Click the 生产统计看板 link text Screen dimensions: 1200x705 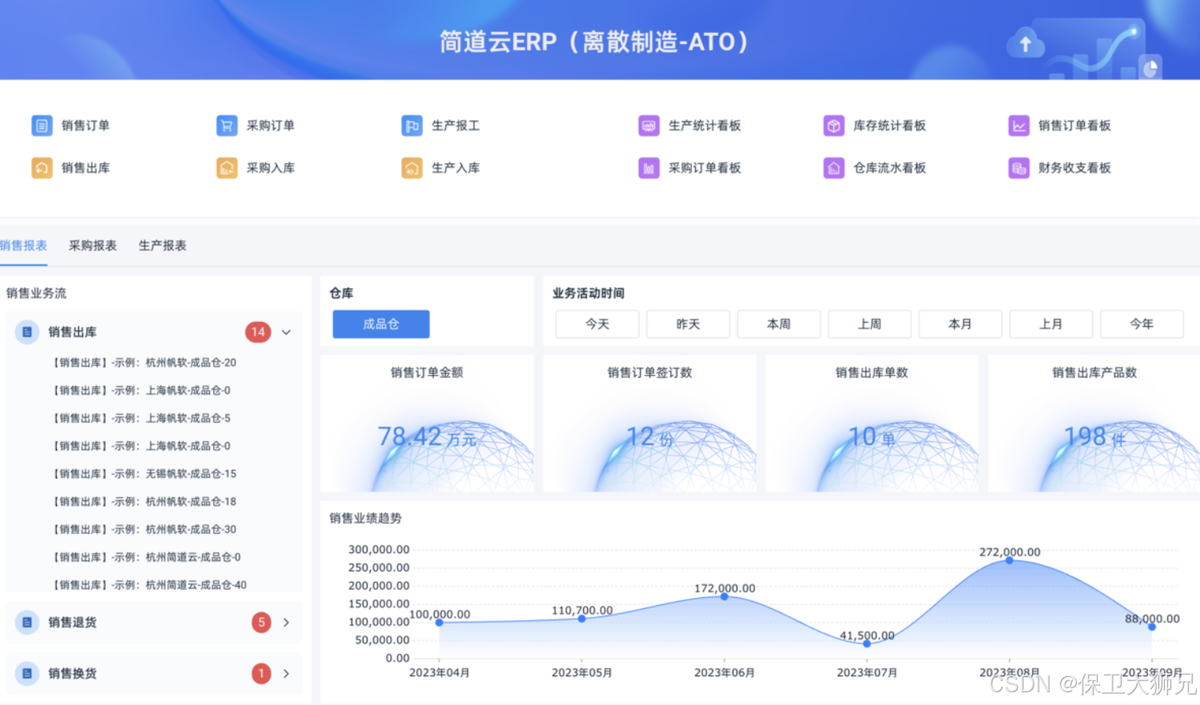coord(705,126)
